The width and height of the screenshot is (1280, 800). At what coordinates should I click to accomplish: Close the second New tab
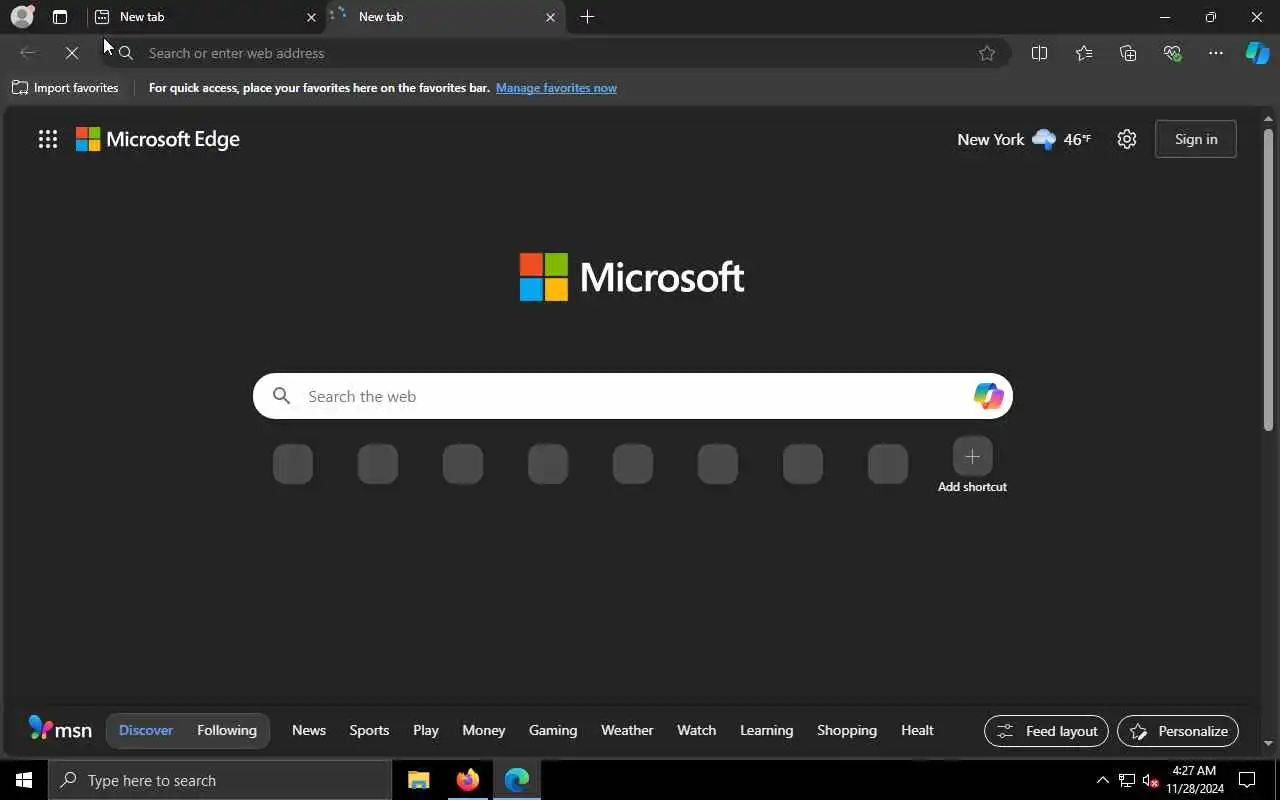pos(550,17)
